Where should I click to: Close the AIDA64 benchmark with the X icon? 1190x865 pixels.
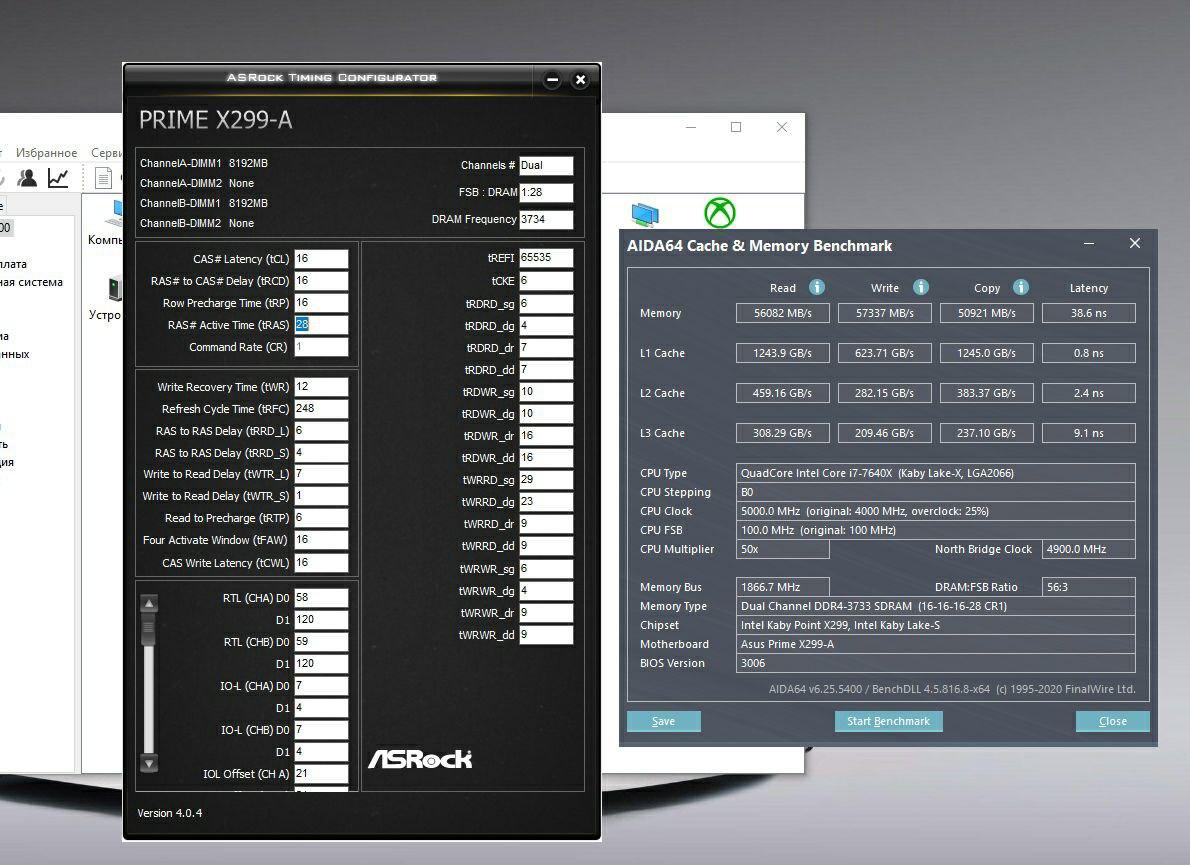[1135, 243]
